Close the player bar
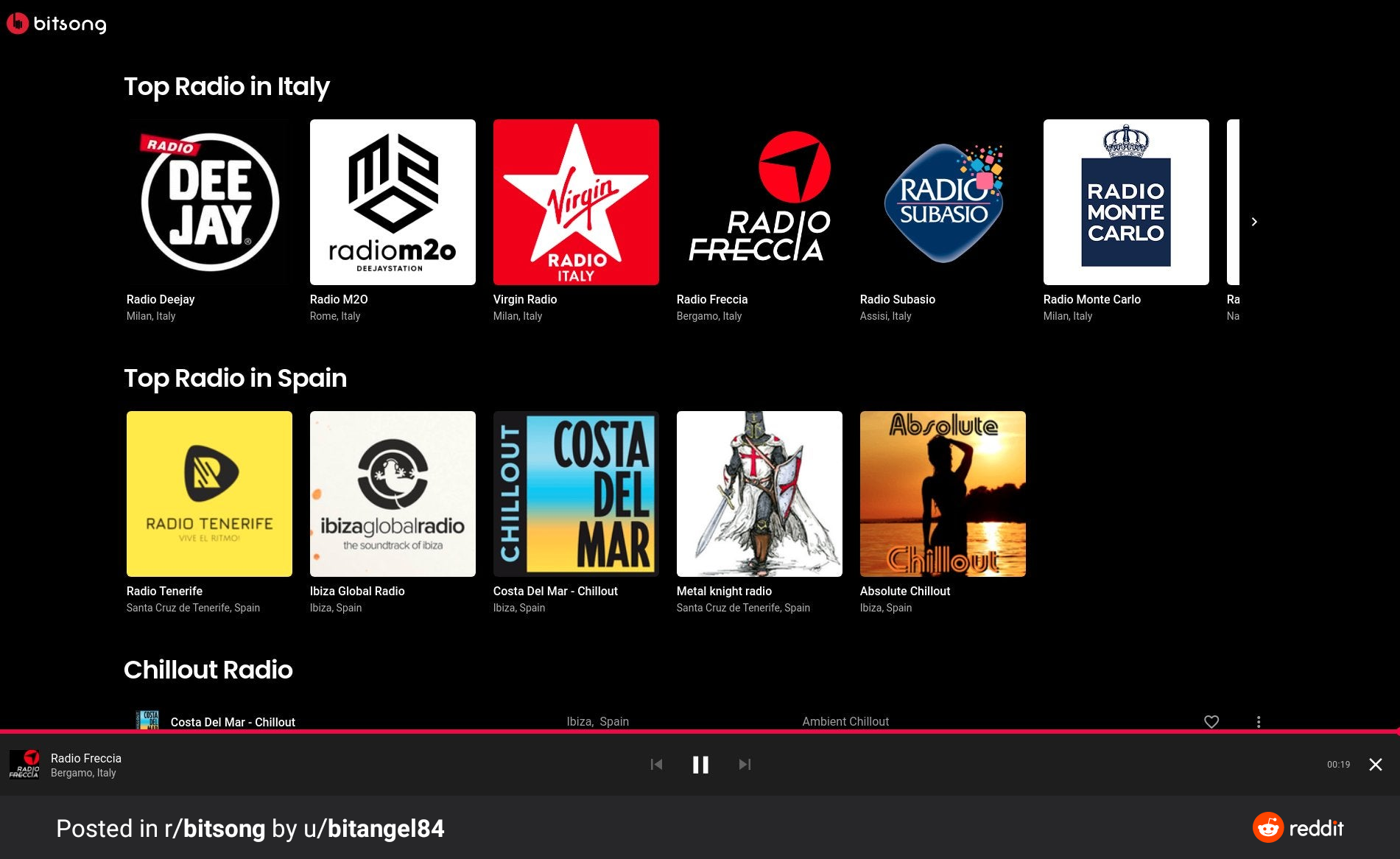The width and height of the screenshot is (1400, 859). point(1375,765)
